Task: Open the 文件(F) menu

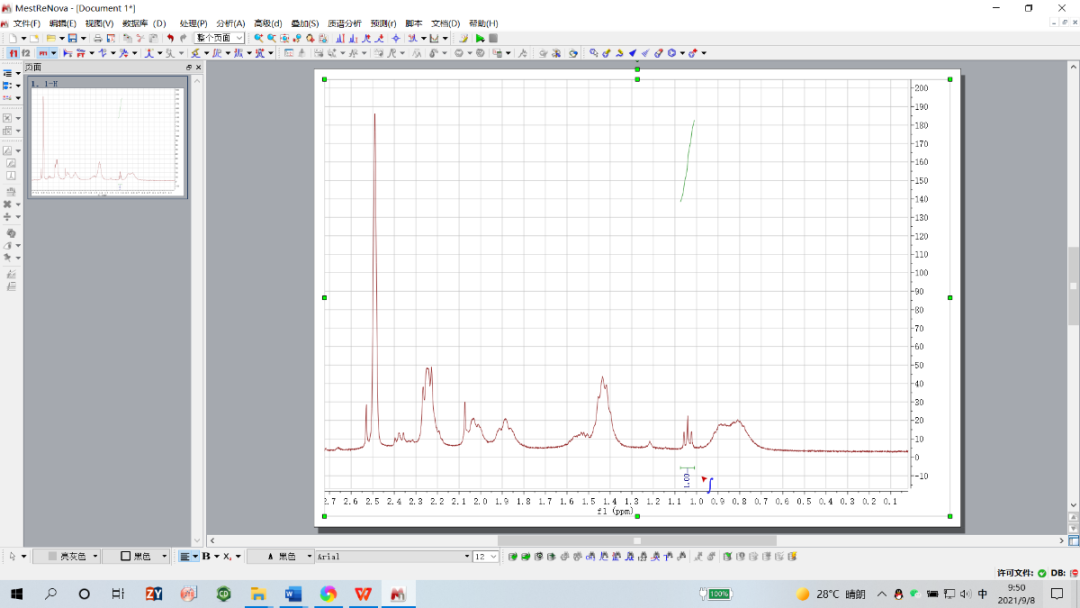Action: point(27,23)
